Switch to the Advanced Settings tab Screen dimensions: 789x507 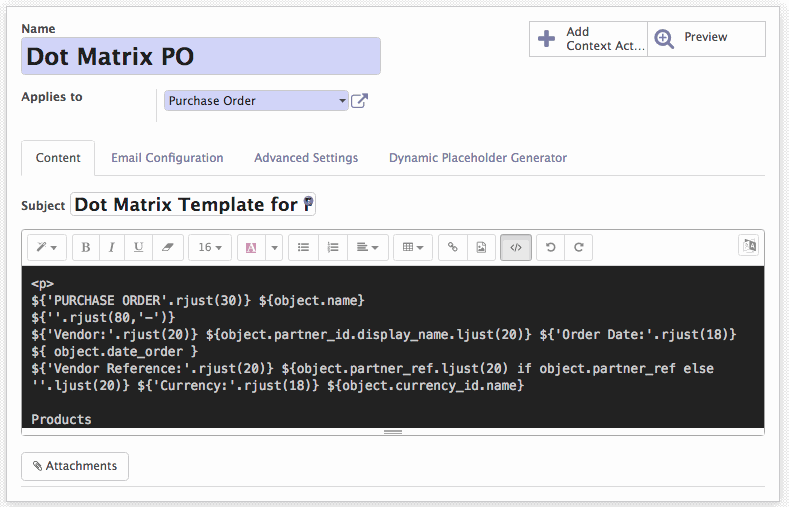click(306, 158)
